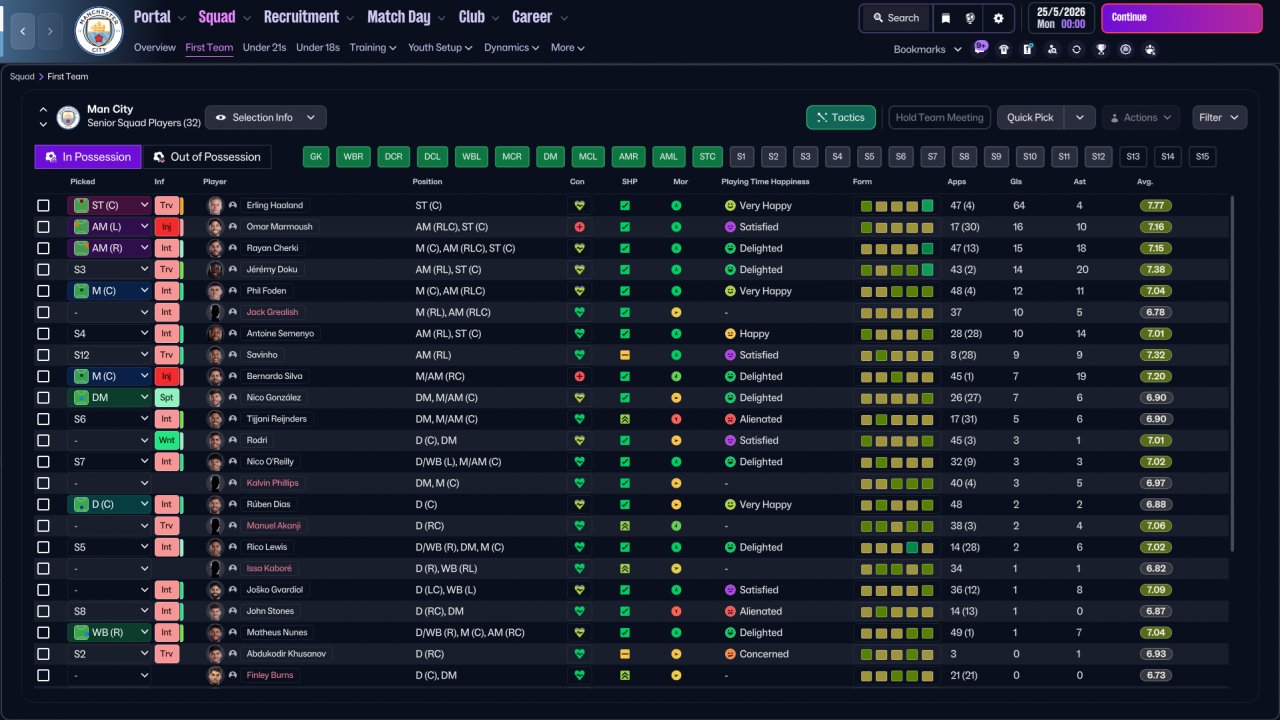Click the Inj status badge for Omar Marmoush
This screenshot has height=720, width=1280.
pyautogui.click(x=167, y=227)
